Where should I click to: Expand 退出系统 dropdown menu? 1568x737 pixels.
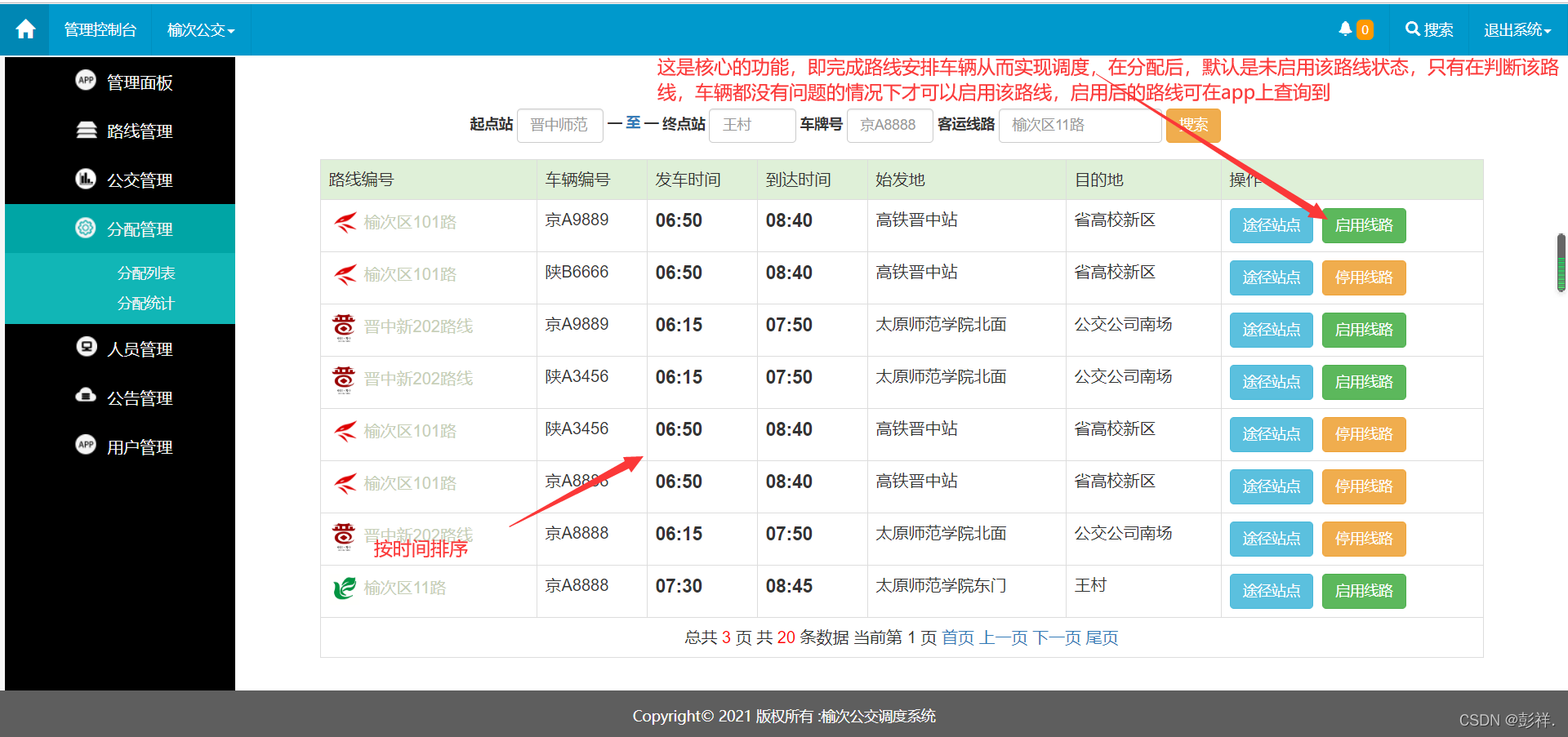pyautogui.click(x=1517, y=30)
